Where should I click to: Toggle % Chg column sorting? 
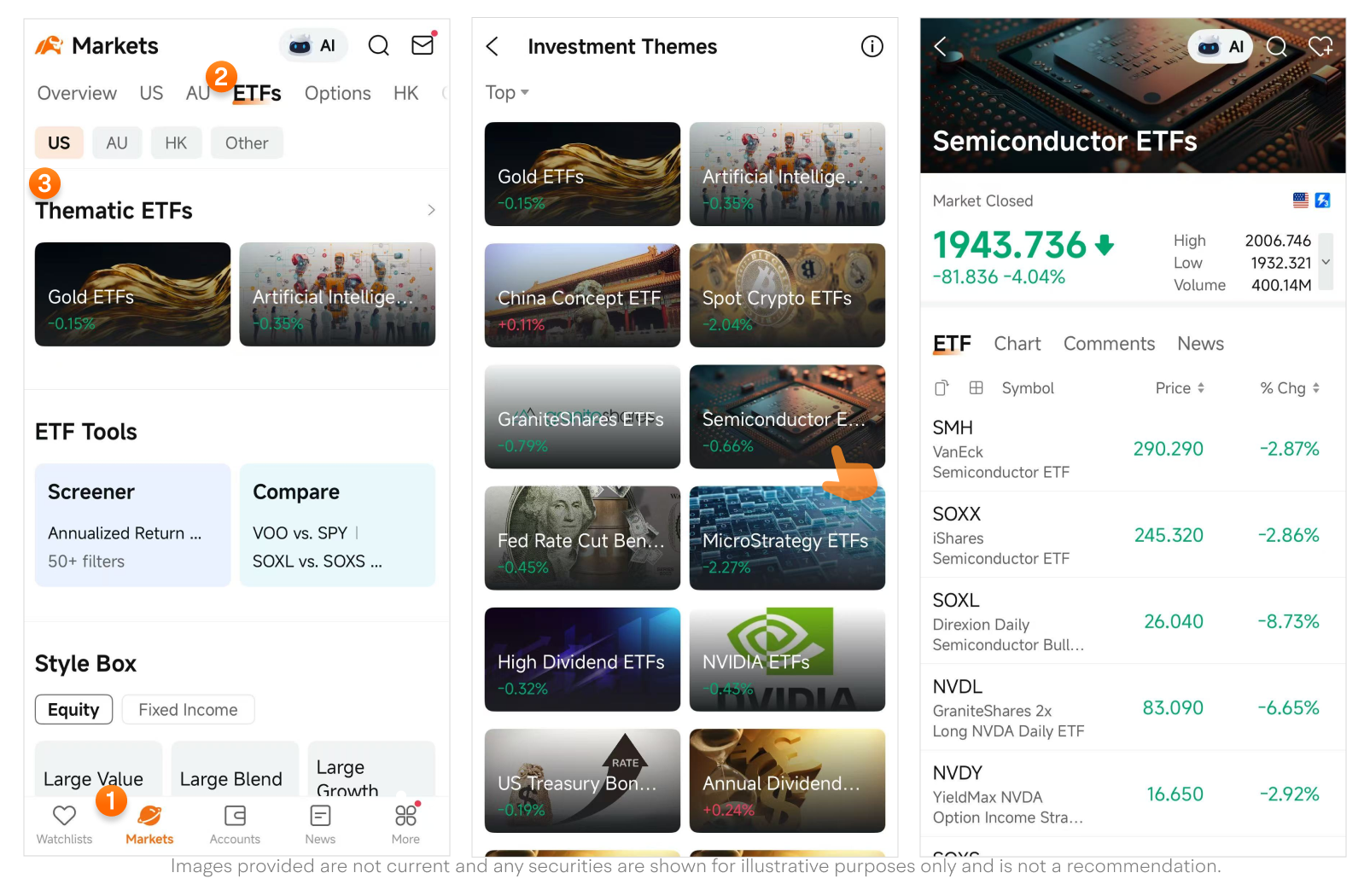[1315, 387]
